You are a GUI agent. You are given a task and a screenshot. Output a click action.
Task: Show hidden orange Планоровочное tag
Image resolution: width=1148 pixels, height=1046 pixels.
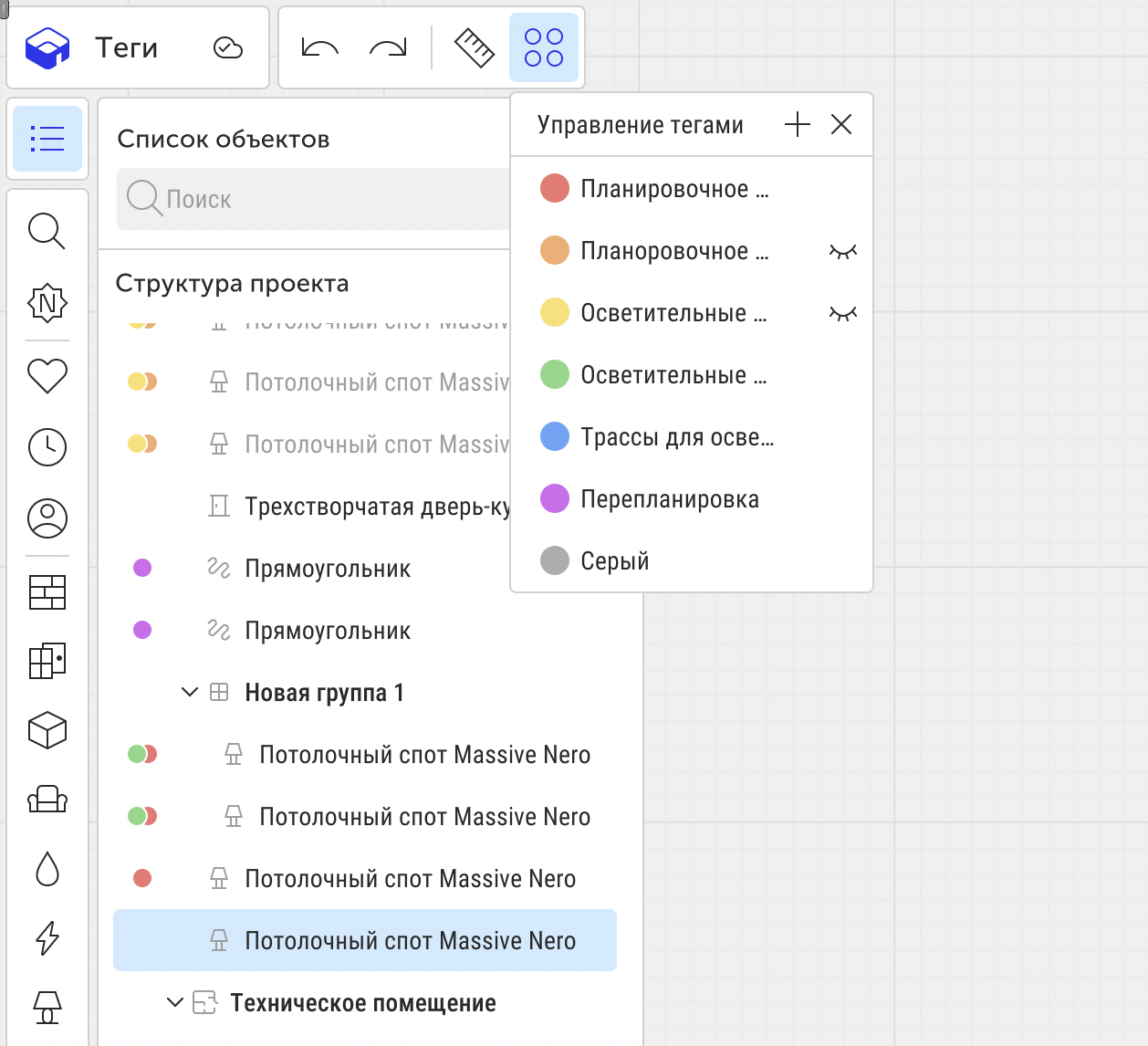[x=842, y=251]
